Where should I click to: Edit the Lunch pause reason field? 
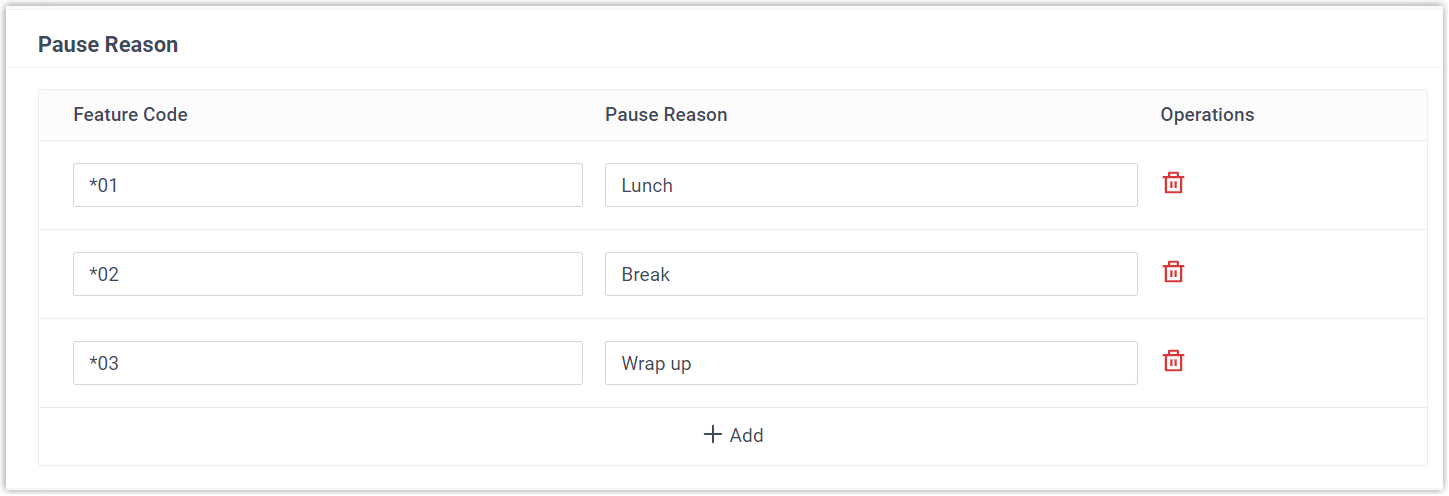click(870, 185)
